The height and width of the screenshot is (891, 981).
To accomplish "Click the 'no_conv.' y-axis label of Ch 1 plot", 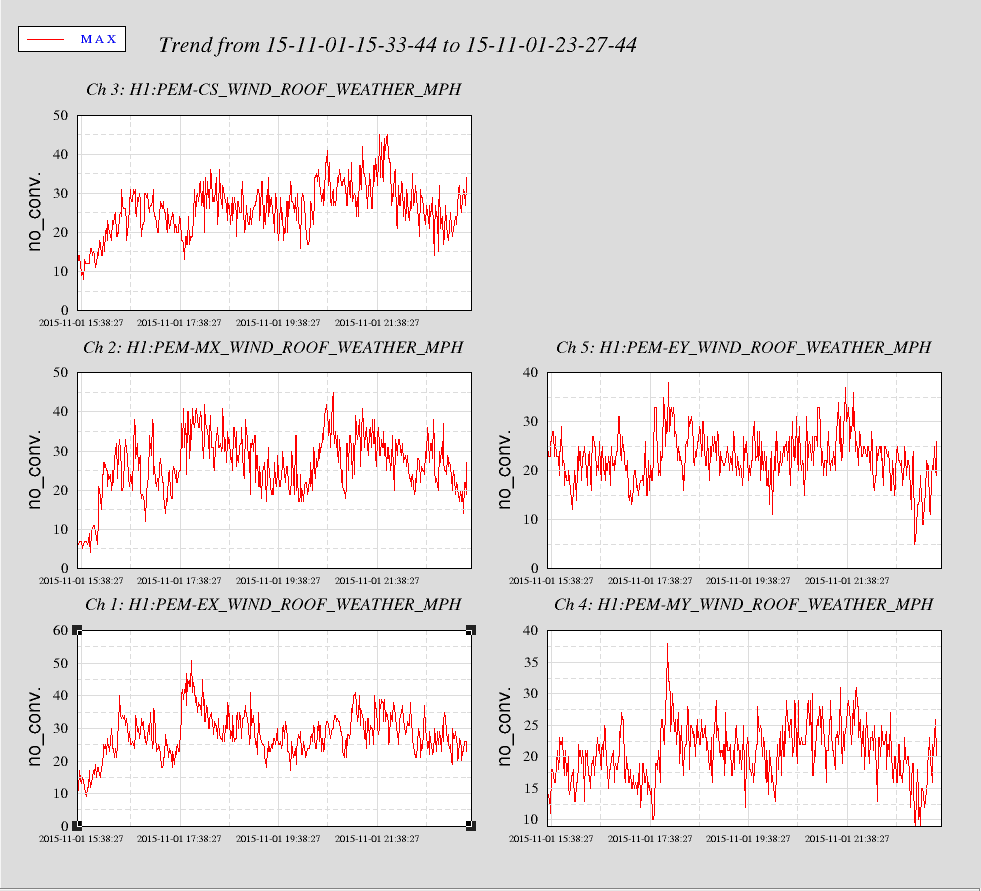I will (x=34, y=726).
